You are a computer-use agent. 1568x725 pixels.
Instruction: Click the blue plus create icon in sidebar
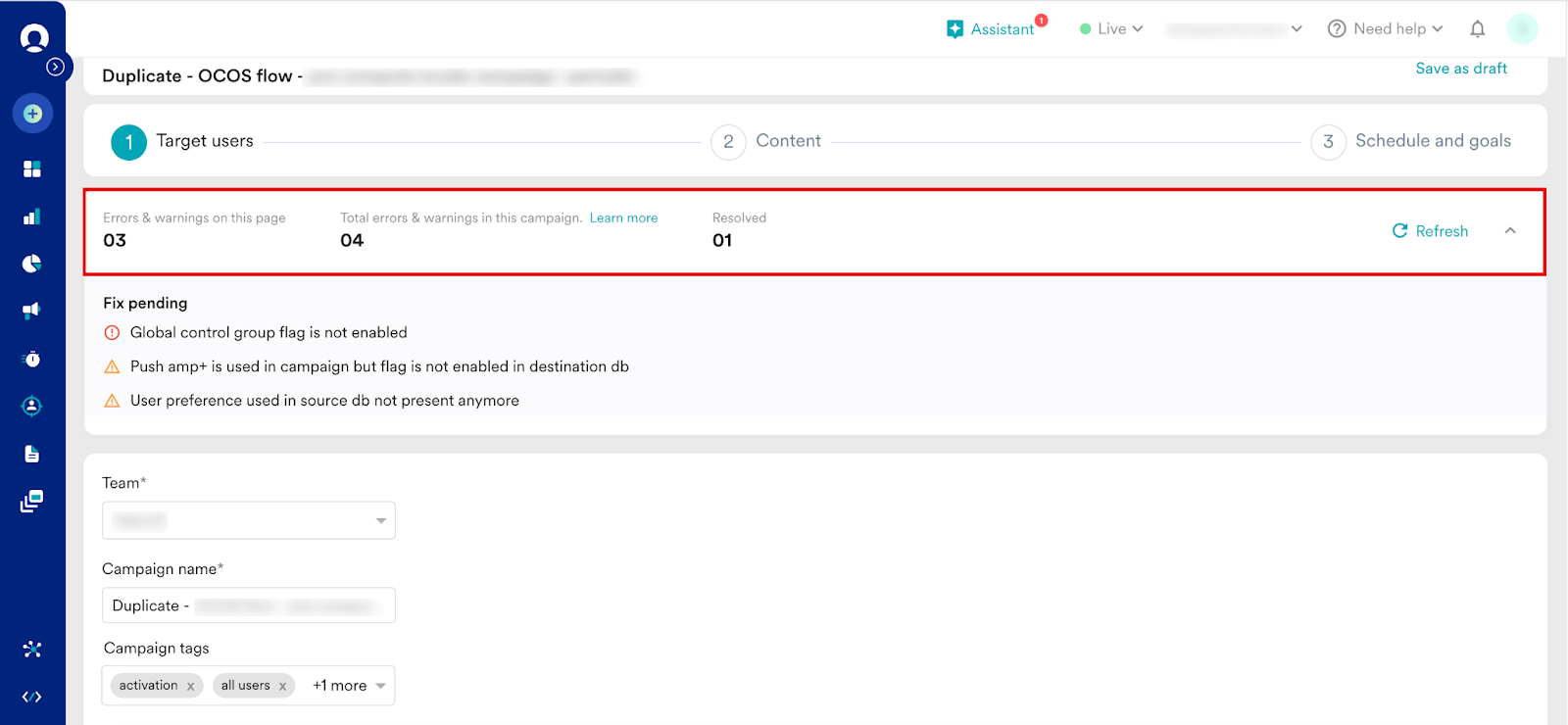click(x=32, y=114)
